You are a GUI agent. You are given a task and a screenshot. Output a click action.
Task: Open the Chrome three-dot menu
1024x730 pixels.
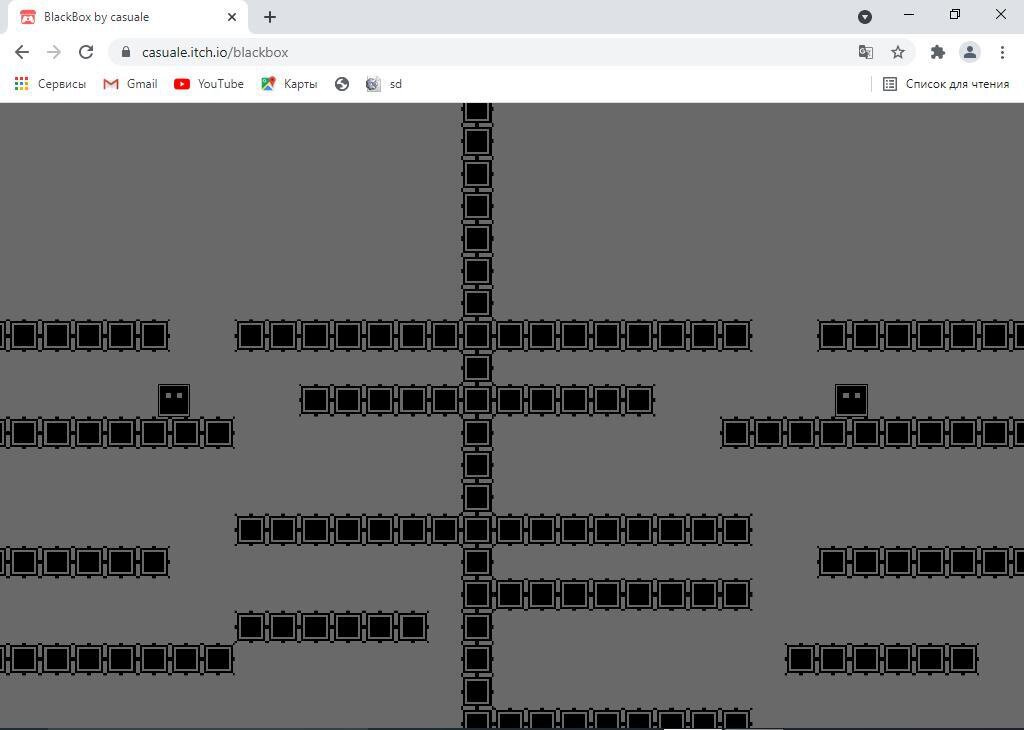click(1002, 52)
